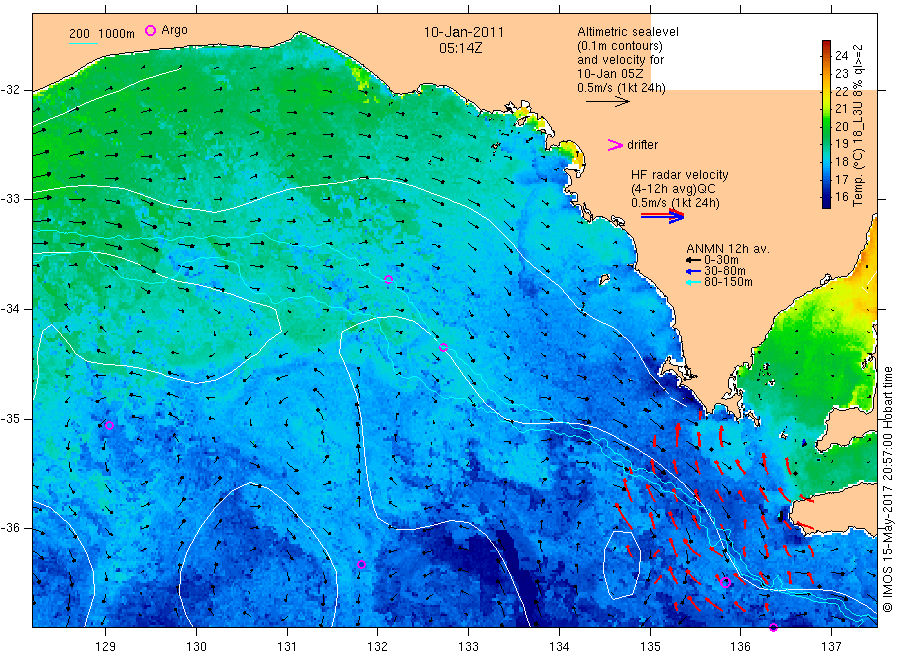900x660 pixels.
Task: Click the '200' depth legend label
Action: click(x=79, y=33)
